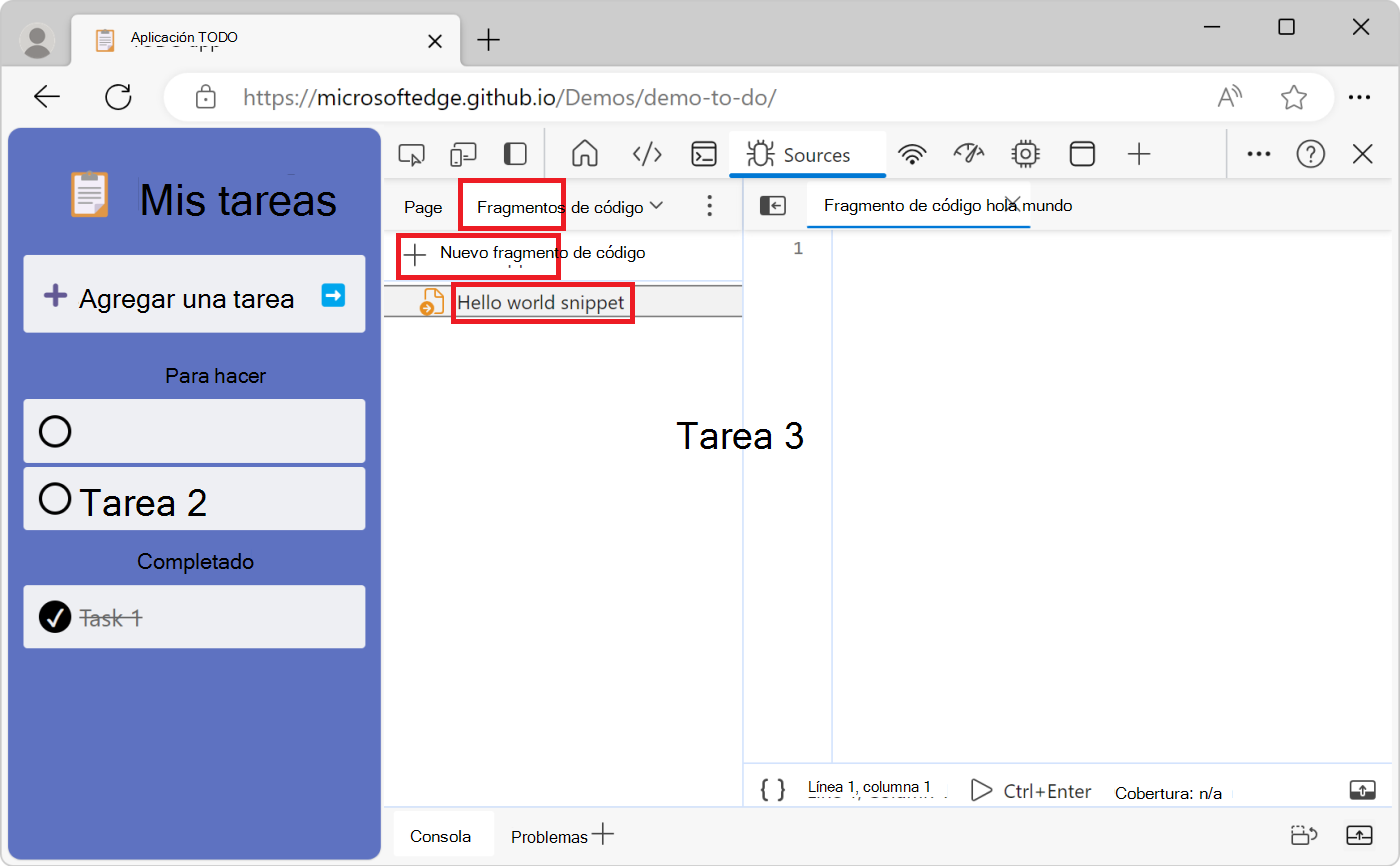Open the Network tool wifi icon
This screenshot has height=866, width=1400.
point(911,154)
